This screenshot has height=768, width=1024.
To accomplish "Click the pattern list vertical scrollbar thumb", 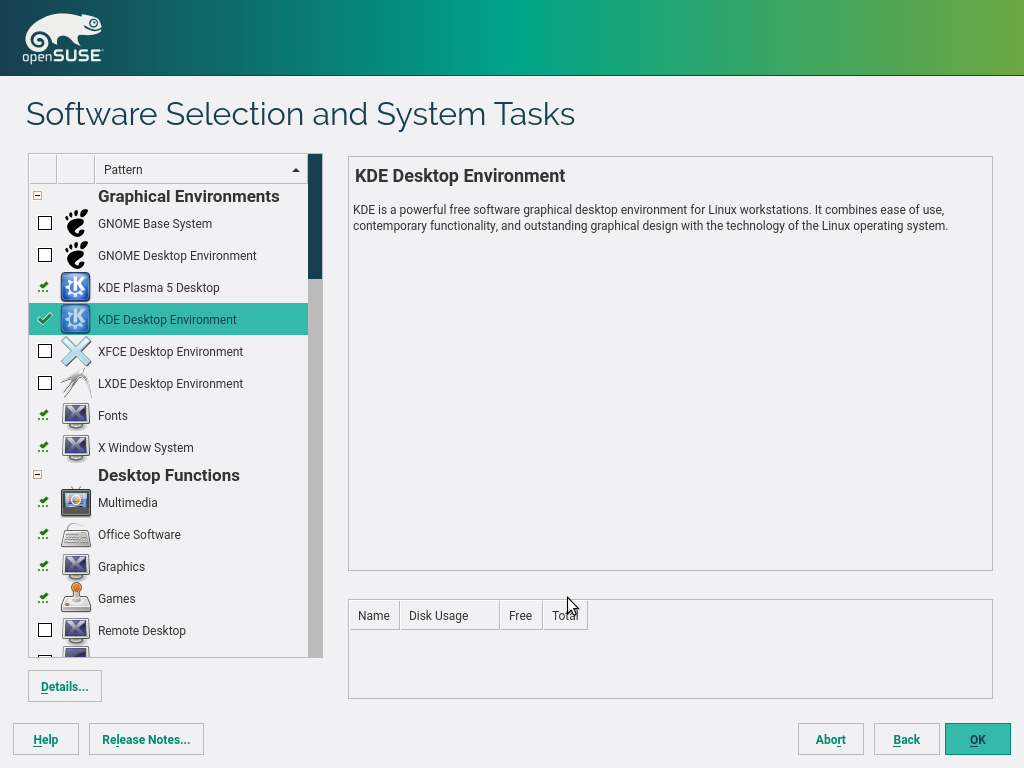I will click(x=315, y=217).
